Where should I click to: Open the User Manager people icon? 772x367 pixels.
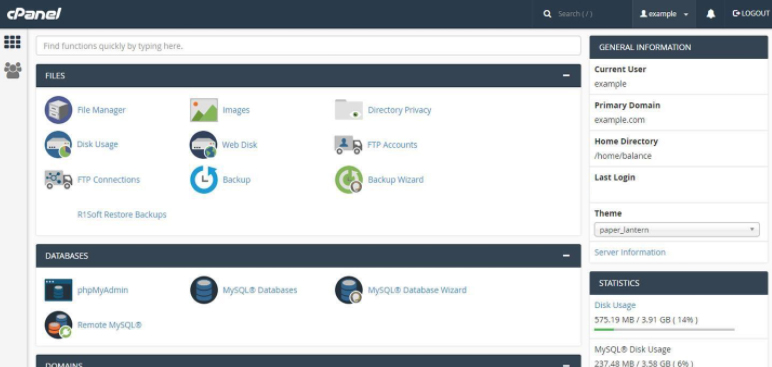12,70
